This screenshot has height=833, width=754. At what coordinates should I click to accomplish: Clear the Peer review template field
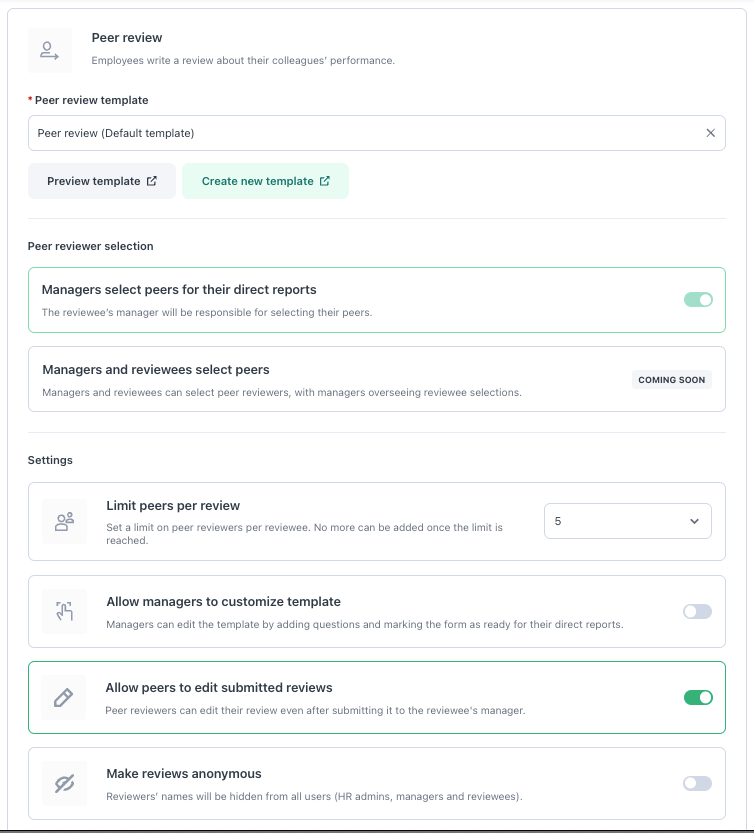(710, 133)
